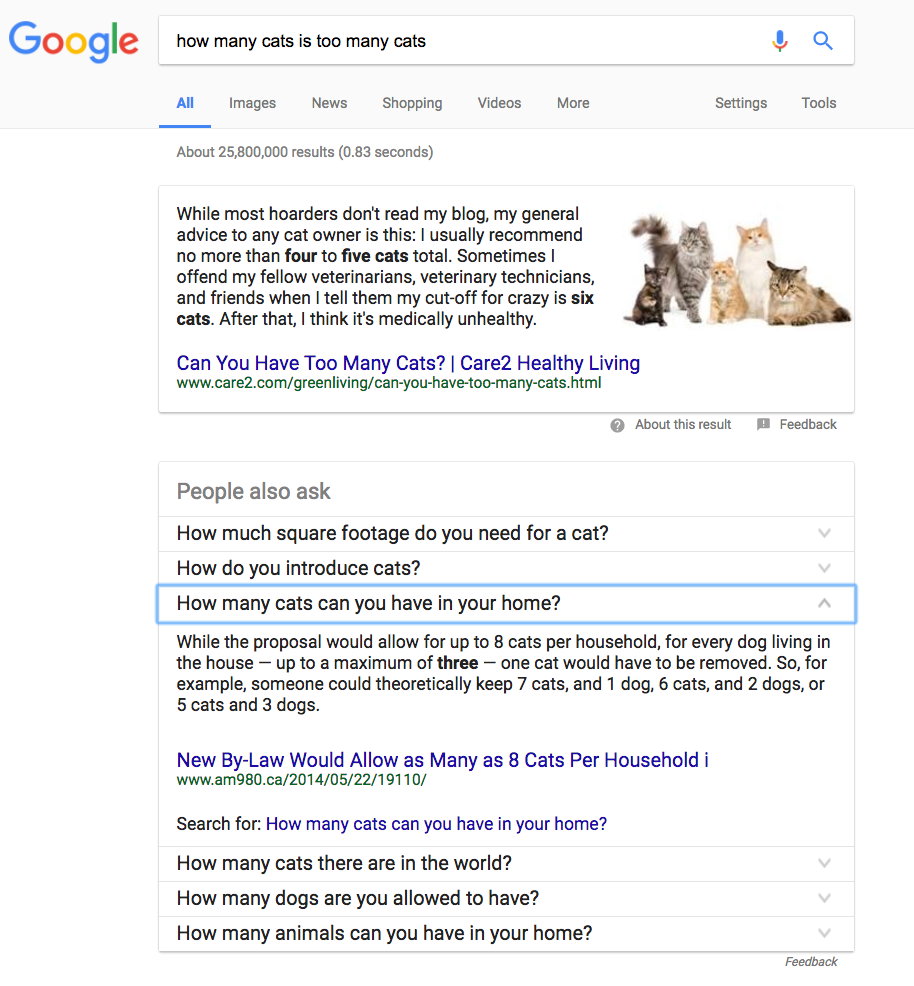Click the Google logo
This screenshot has height=986, width=914.
74,41
